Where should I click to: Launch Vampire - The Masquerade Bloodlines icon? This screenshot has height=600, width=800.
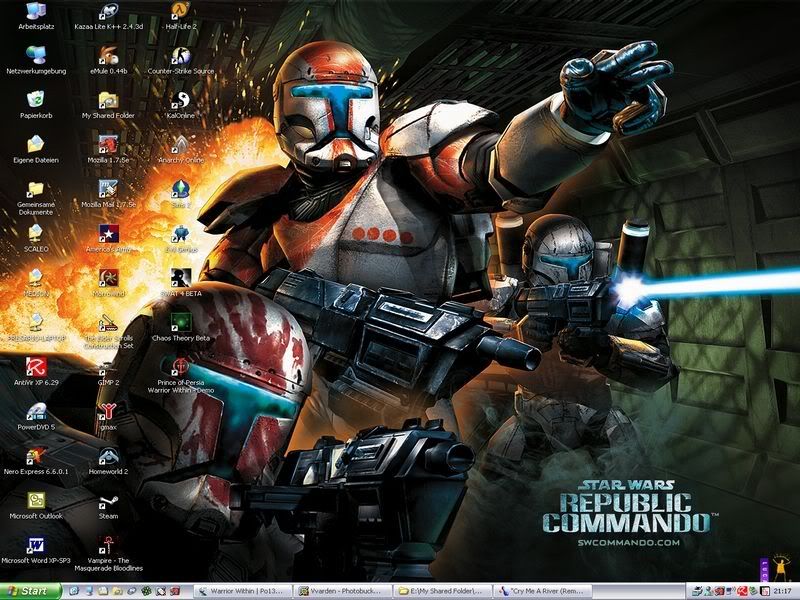coord(108,553)
